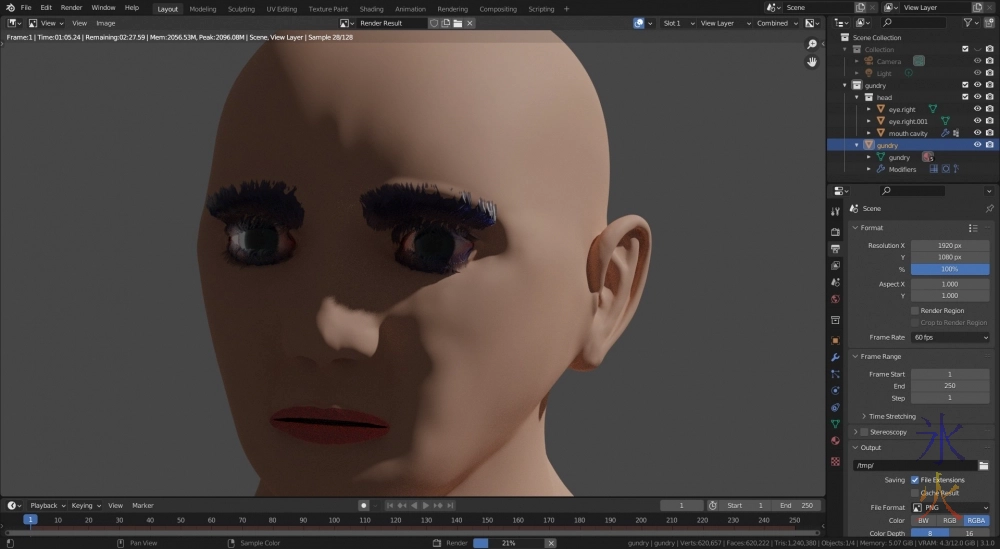Enable the Render Region checkbox
The image size is (1000, 549).
tap(915, 310)
